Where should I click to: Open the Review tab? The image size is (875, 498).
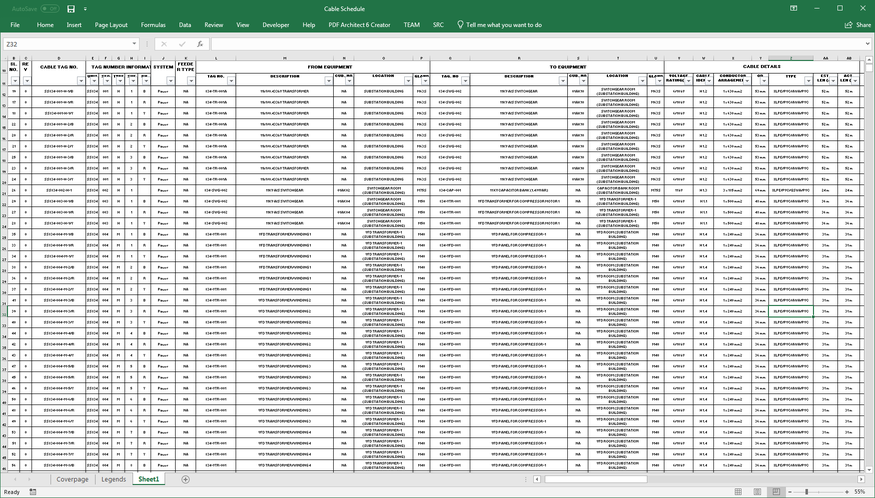point(214,25)
